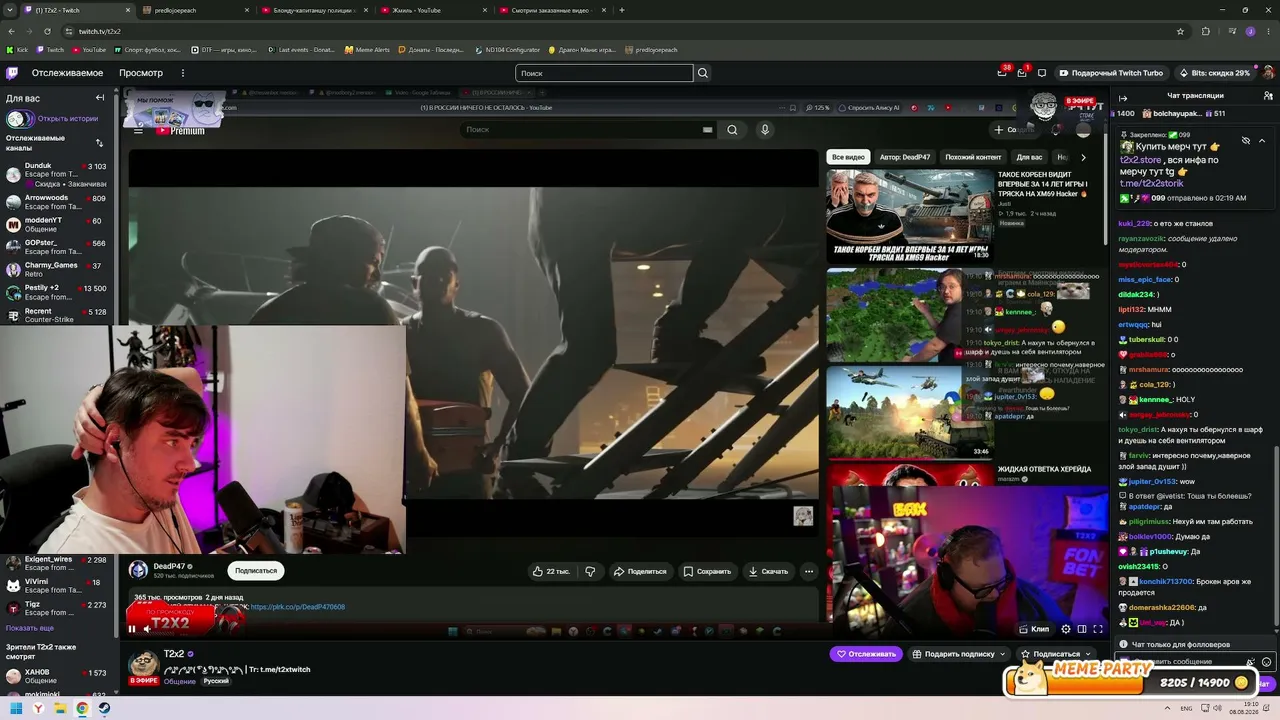Open the Twitch user avatar menu
1280x720 pixels.
(x=1269, y=73)
